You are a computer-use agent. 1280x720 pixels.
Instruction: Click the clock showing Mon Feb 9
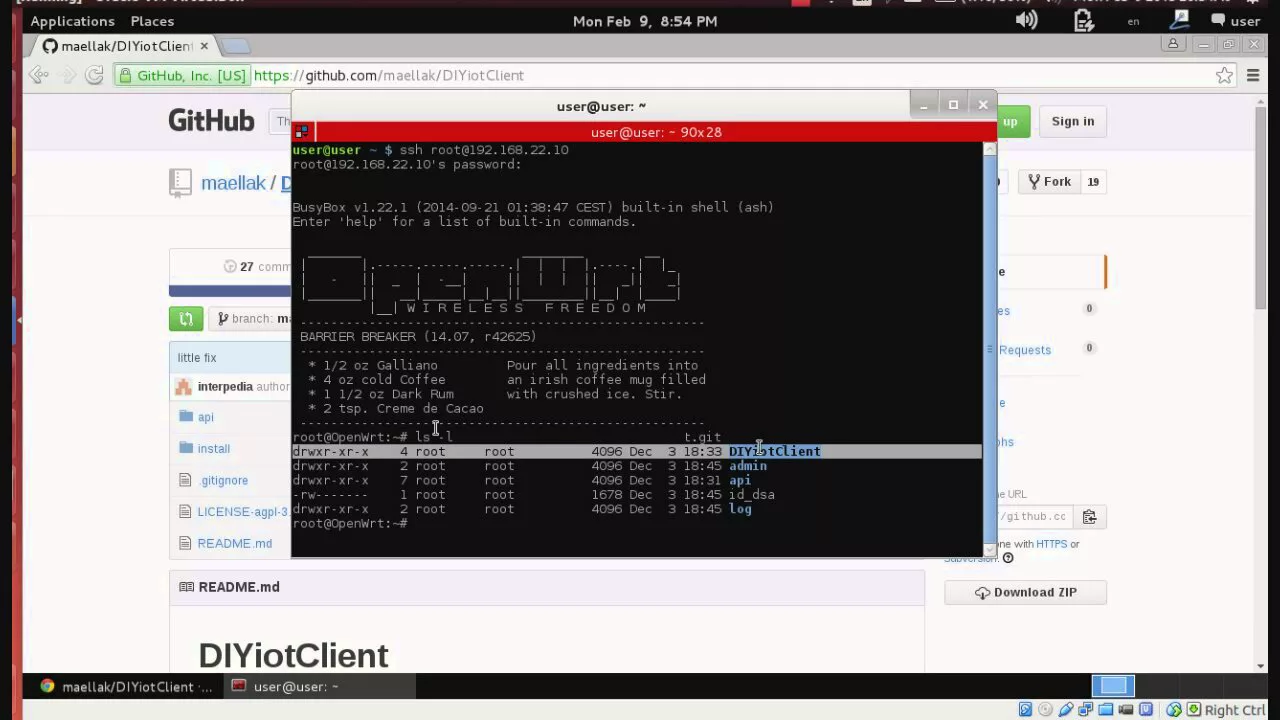(x=644, y=21)
